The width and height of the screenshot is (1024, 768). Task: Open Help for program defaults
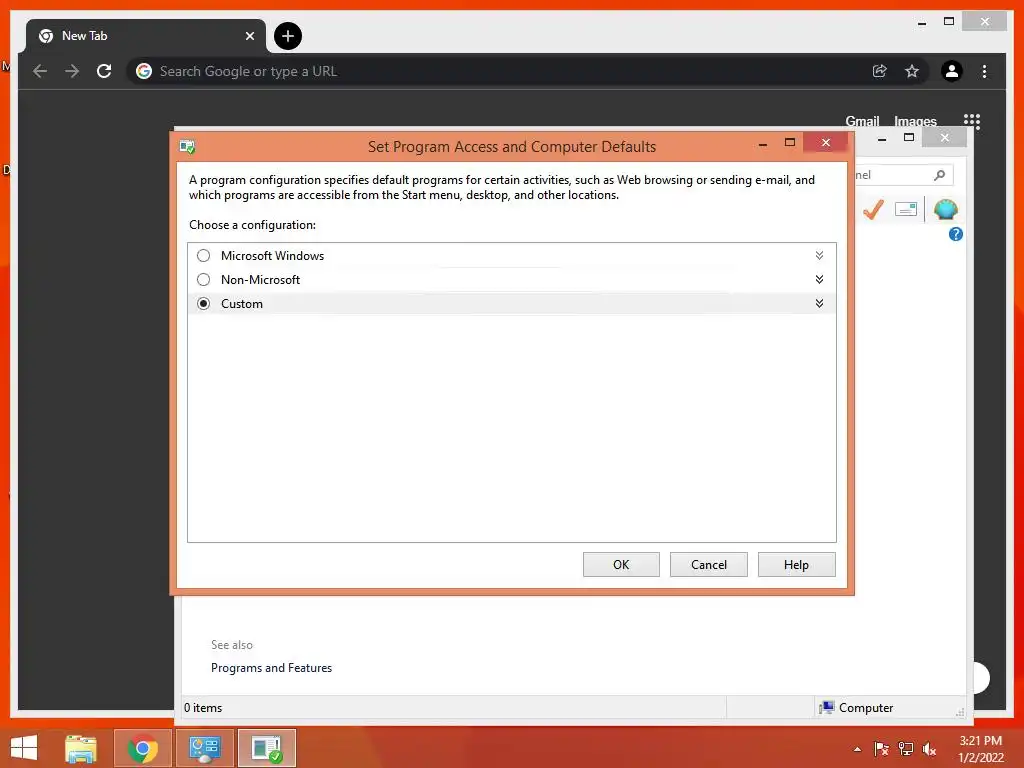click(796, 565)
